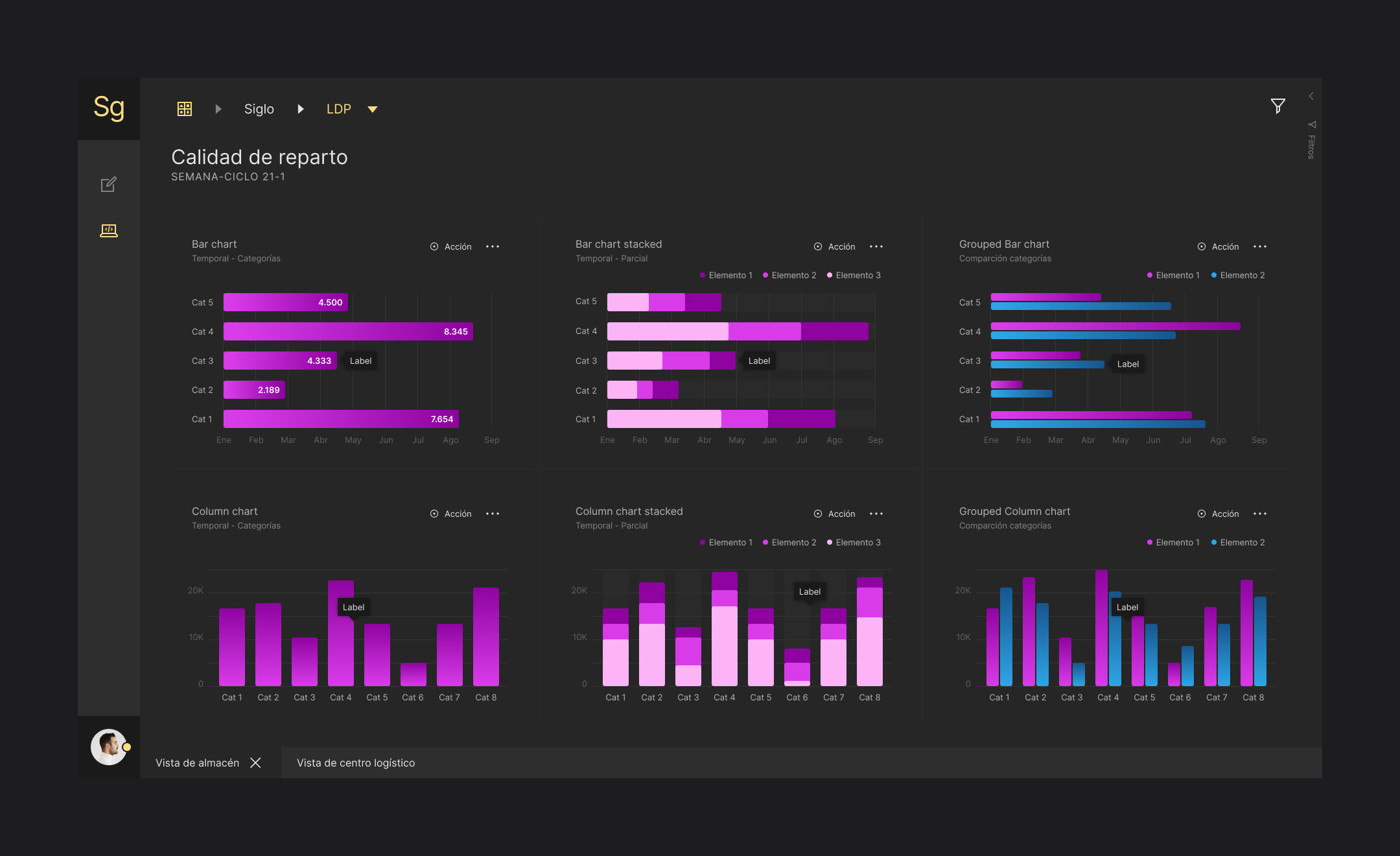1400x856 pixels.
Task: Open more options on Bar chart stacked card
Action: point(876,246)
